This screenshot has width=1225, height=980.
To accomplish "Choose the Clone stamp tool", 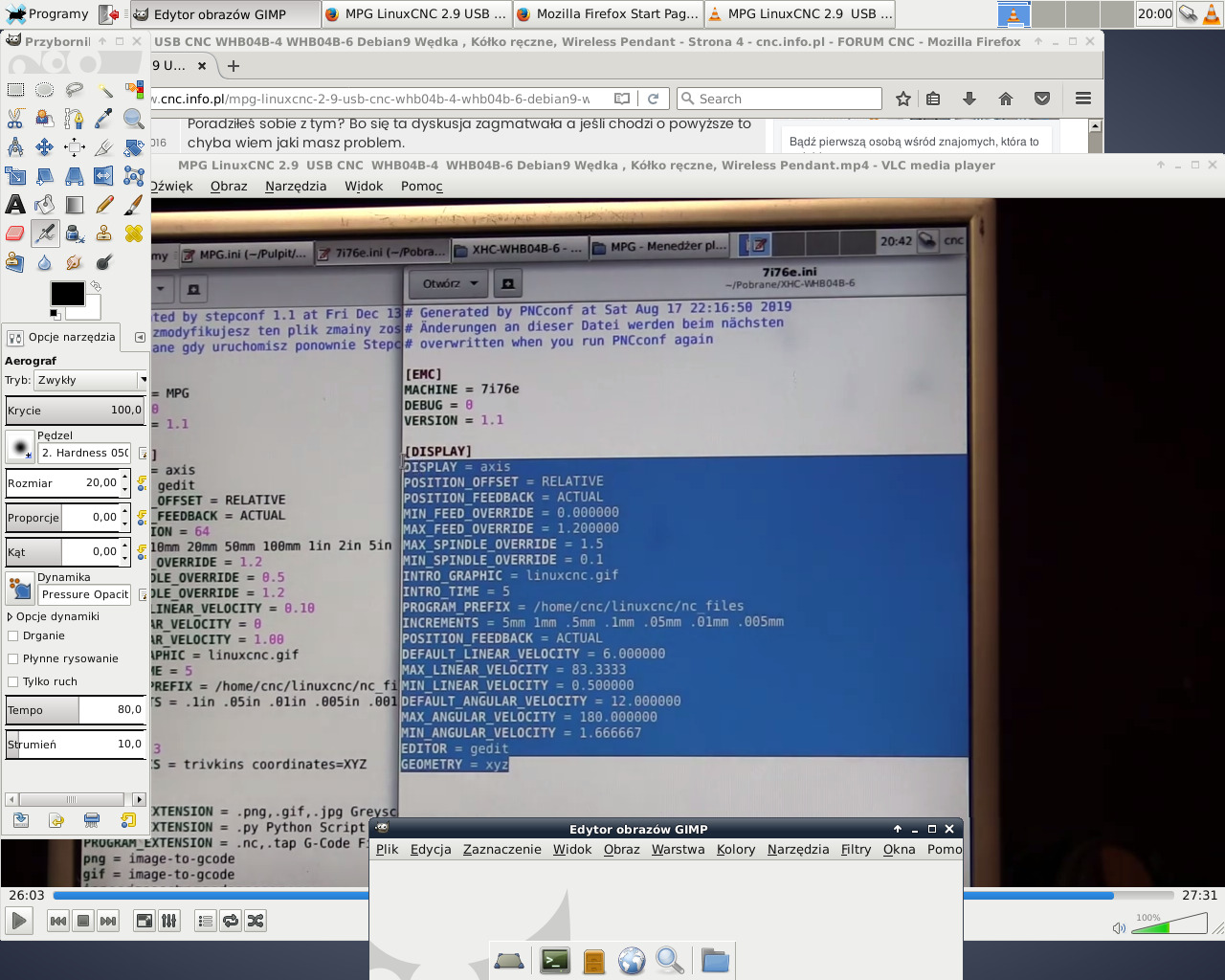I will [x=104, y=234].
